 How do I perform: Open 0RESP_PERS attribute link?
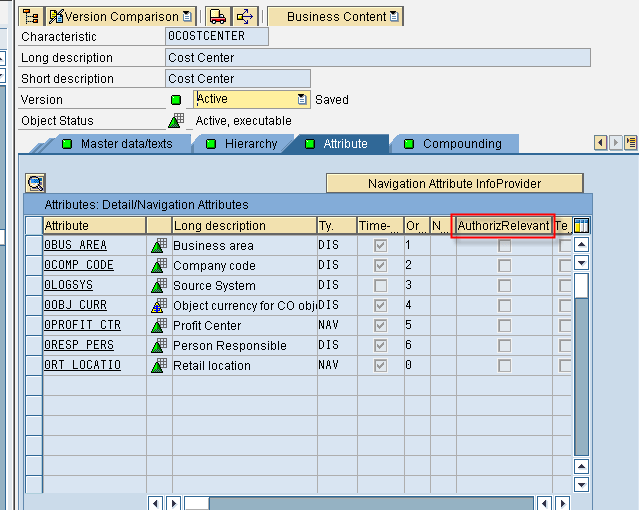[x=79, y=345]
